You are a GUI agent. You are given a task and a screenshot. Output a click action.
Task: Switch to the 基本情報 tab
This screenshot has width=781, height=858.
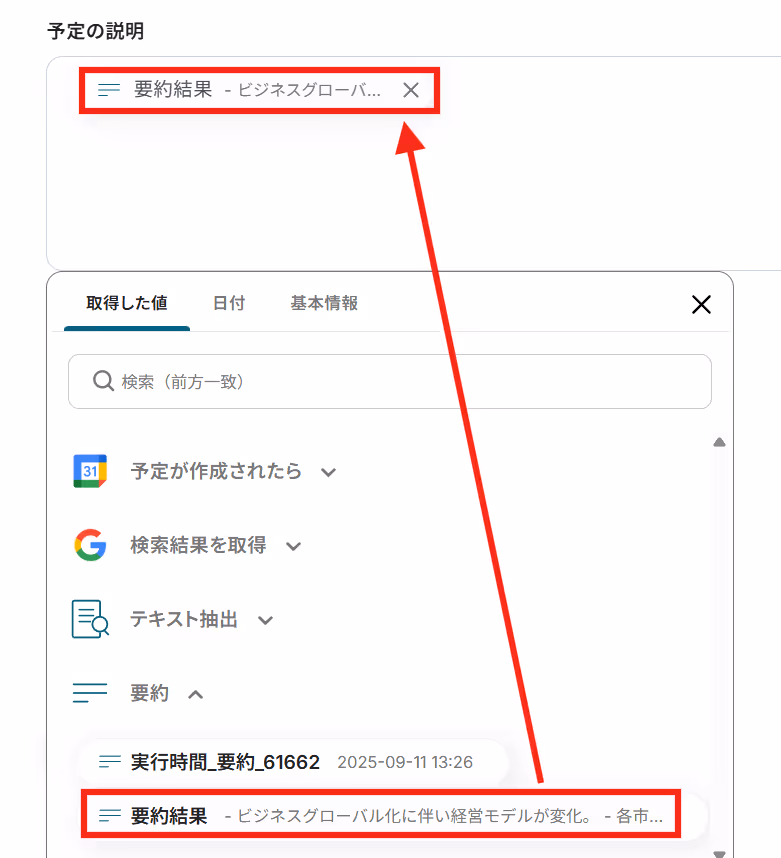point(324,303)
